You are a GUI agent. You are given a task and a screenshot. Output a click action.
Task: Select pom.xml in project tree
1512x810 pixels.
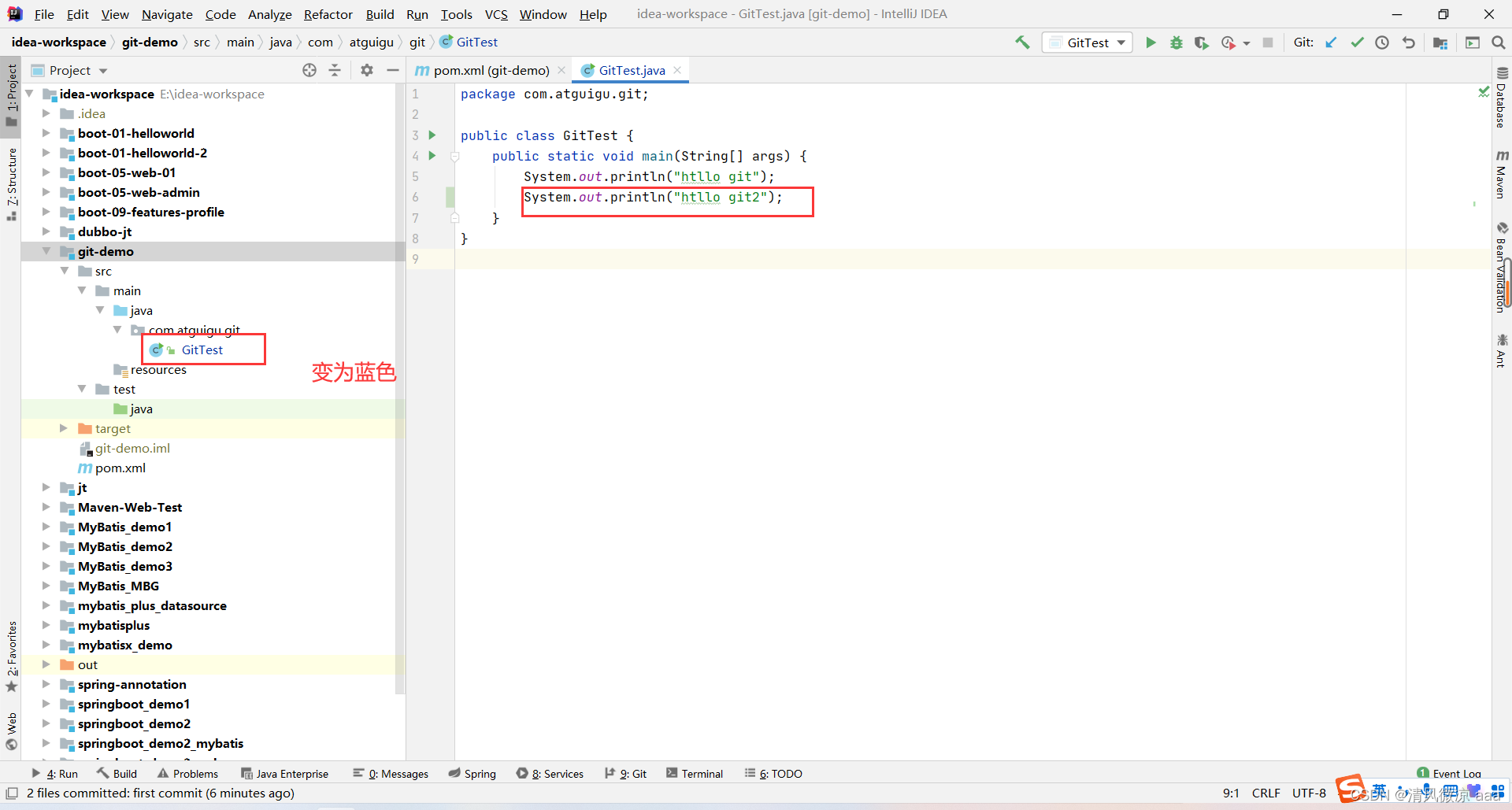[120, 468]
